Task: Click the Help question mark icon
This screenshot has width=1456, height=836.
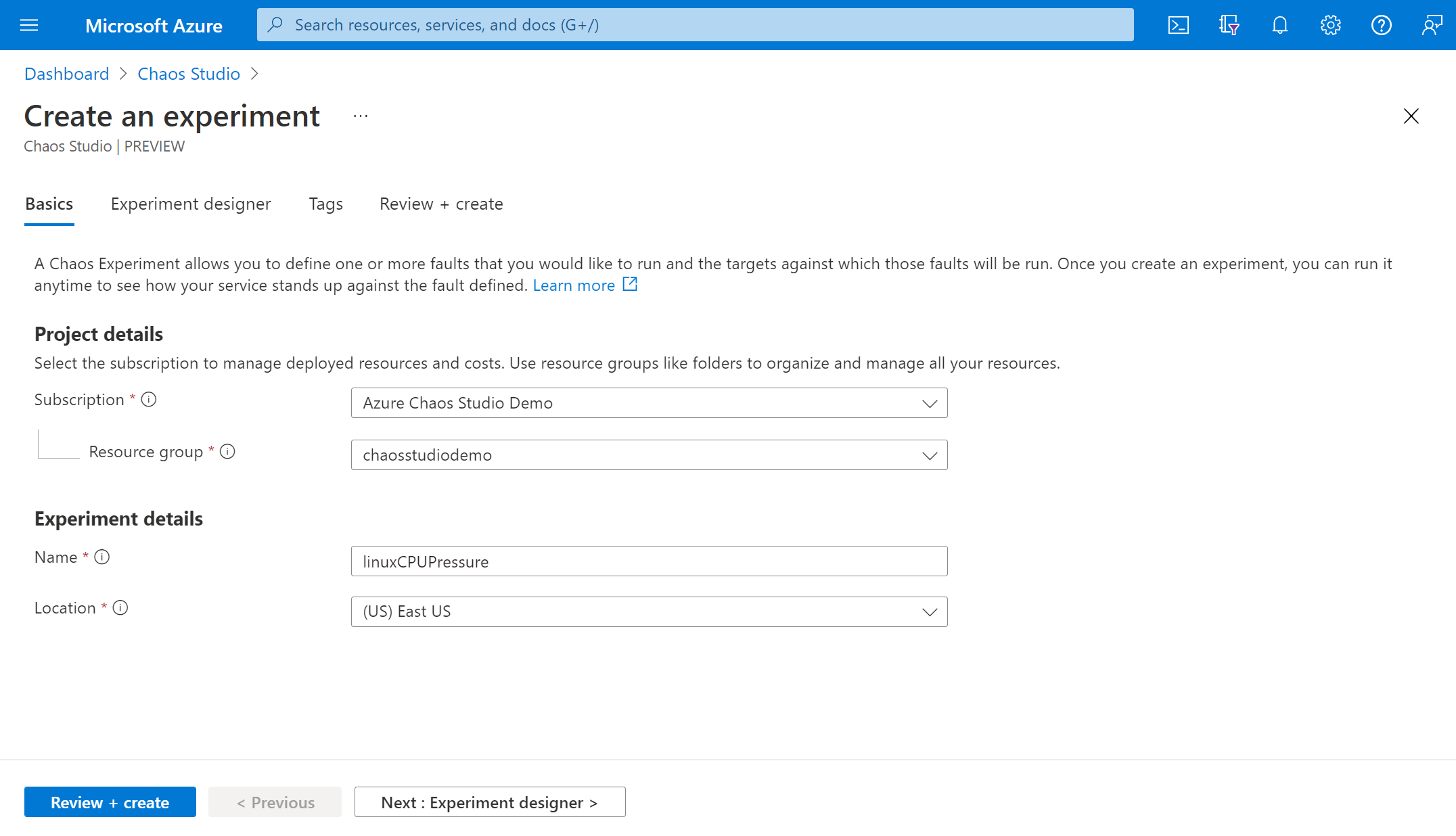Action: [1381, 25]
